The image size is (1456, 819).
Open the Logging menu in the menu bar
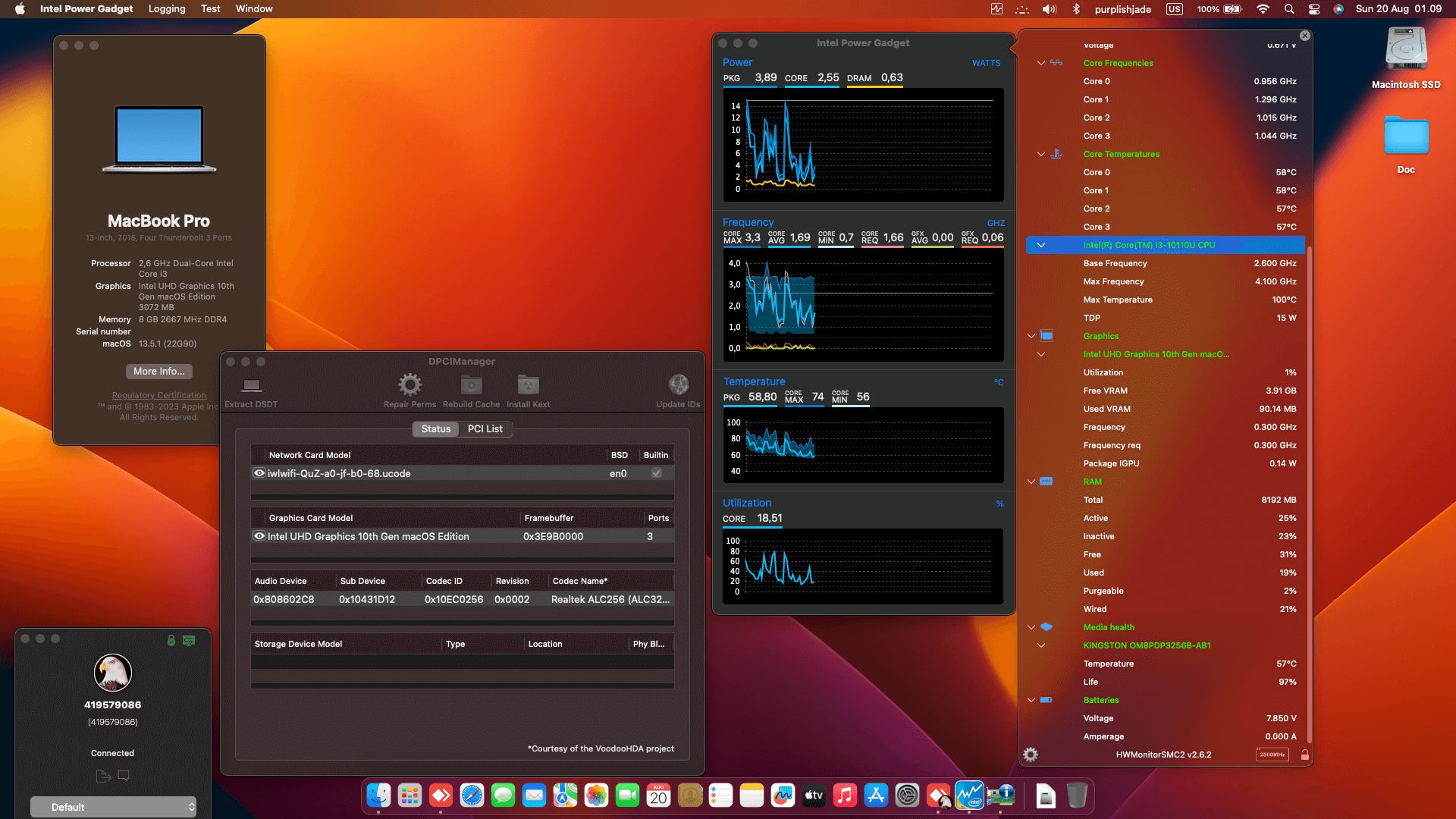166,9
